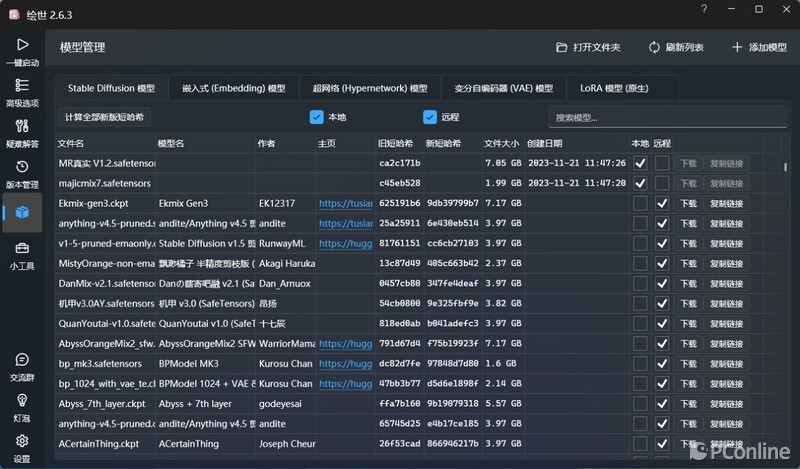The width and height of the screenshot is (800, 469).
Task: Click 下载 for Abyss_7th_layer.ckpt
Action: coord(688,404)
